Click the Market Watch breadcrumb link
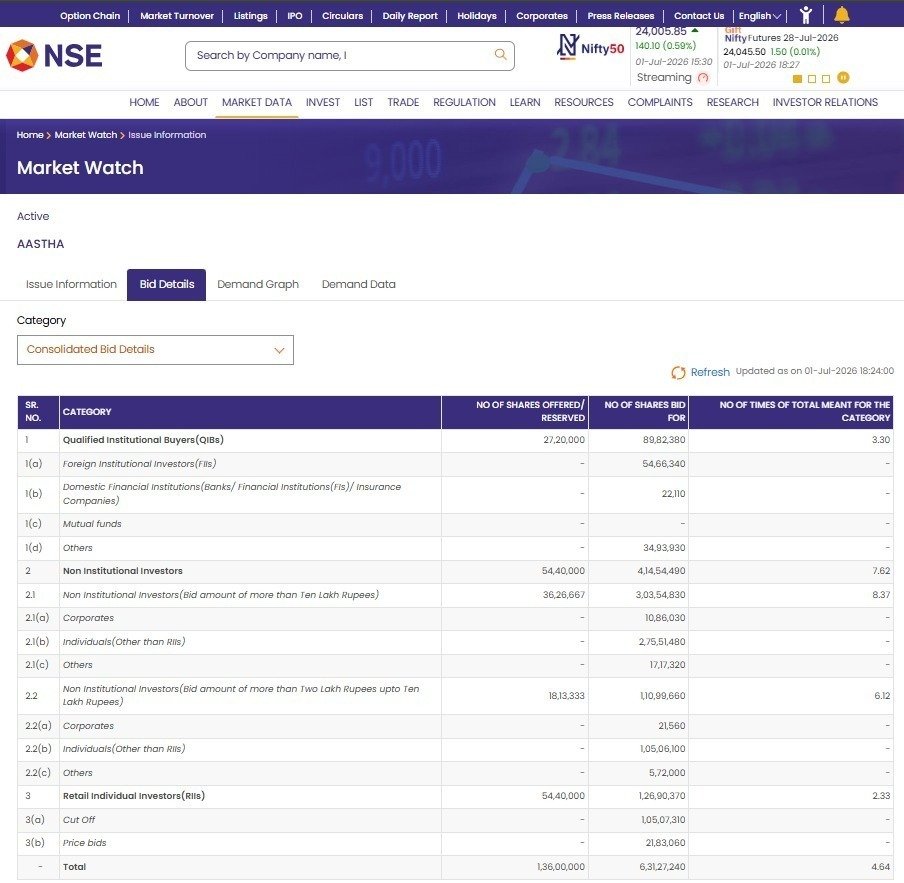This screenshot has height=883, width=904. (86, 135)
